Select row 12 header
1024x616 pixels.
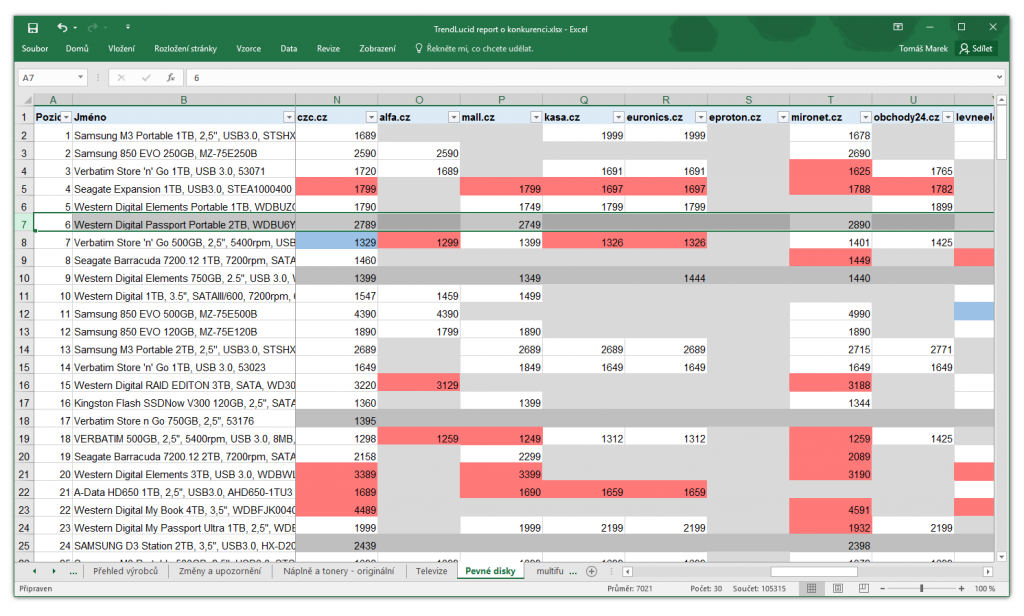[24, 314]
